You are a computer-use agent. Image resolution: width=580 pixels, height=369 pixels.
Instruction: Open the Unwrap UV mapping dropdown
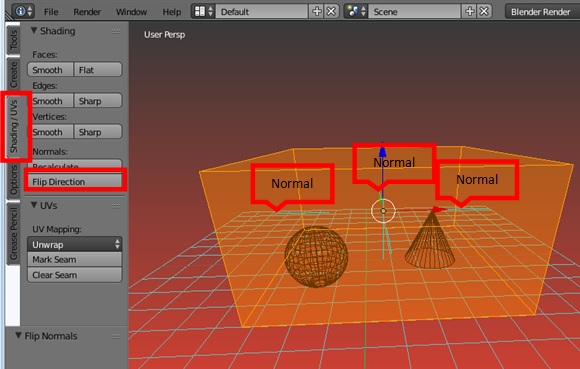tap(74, 244)
